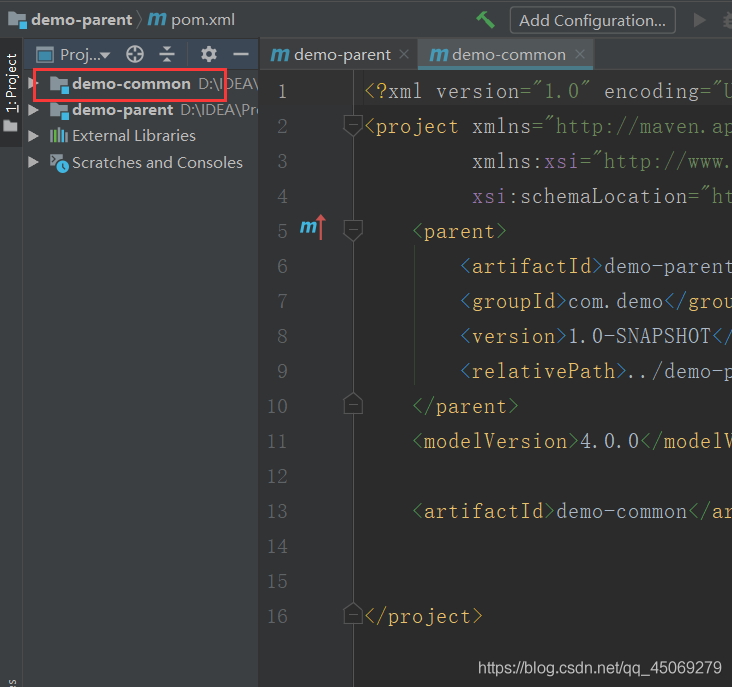This screenshot has width=732, height=687.
Task: Expand the demo-parent module tree arrow
Action: (34, 110)
